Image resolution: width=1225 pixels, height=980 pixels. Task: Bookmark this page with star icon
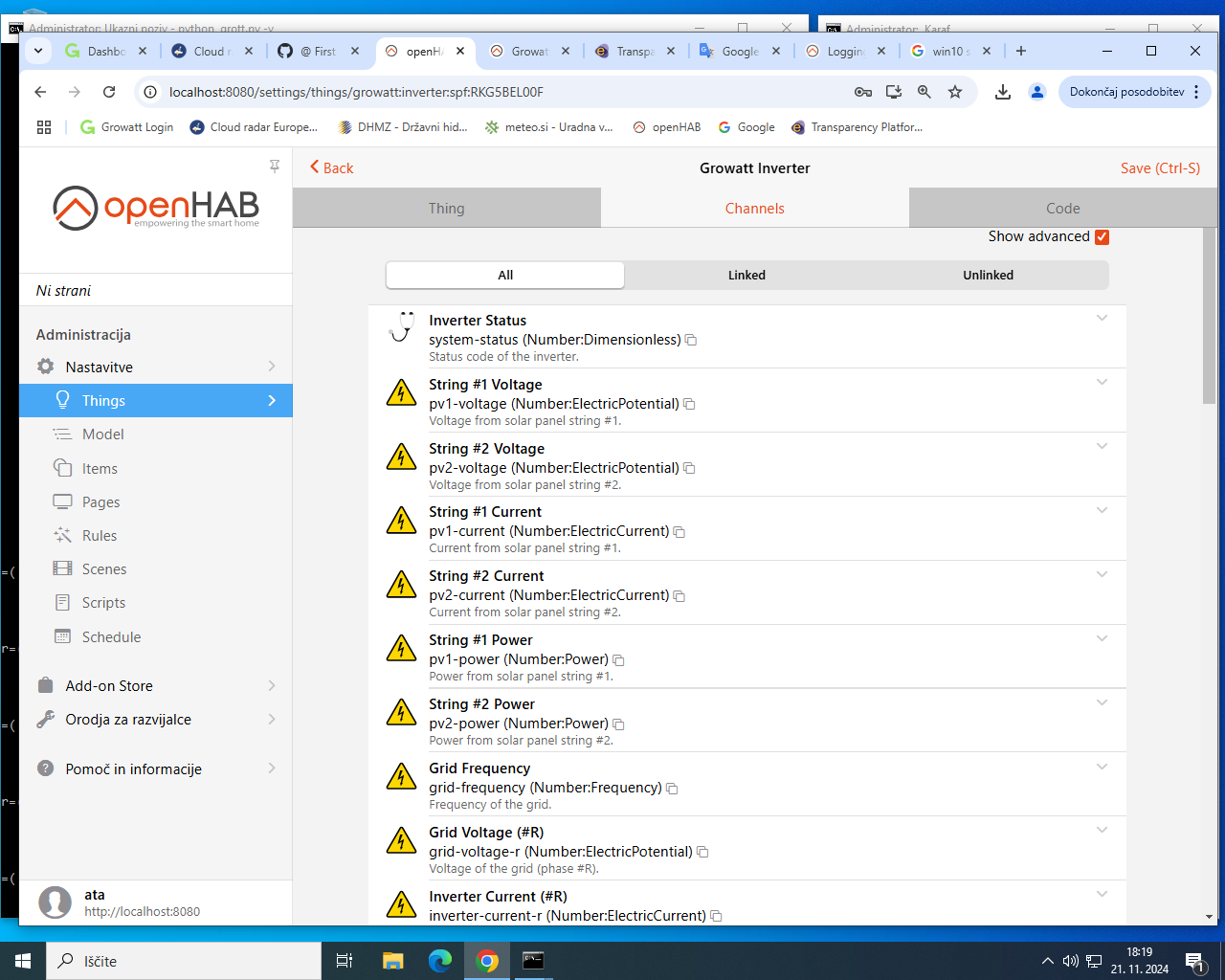954,92
